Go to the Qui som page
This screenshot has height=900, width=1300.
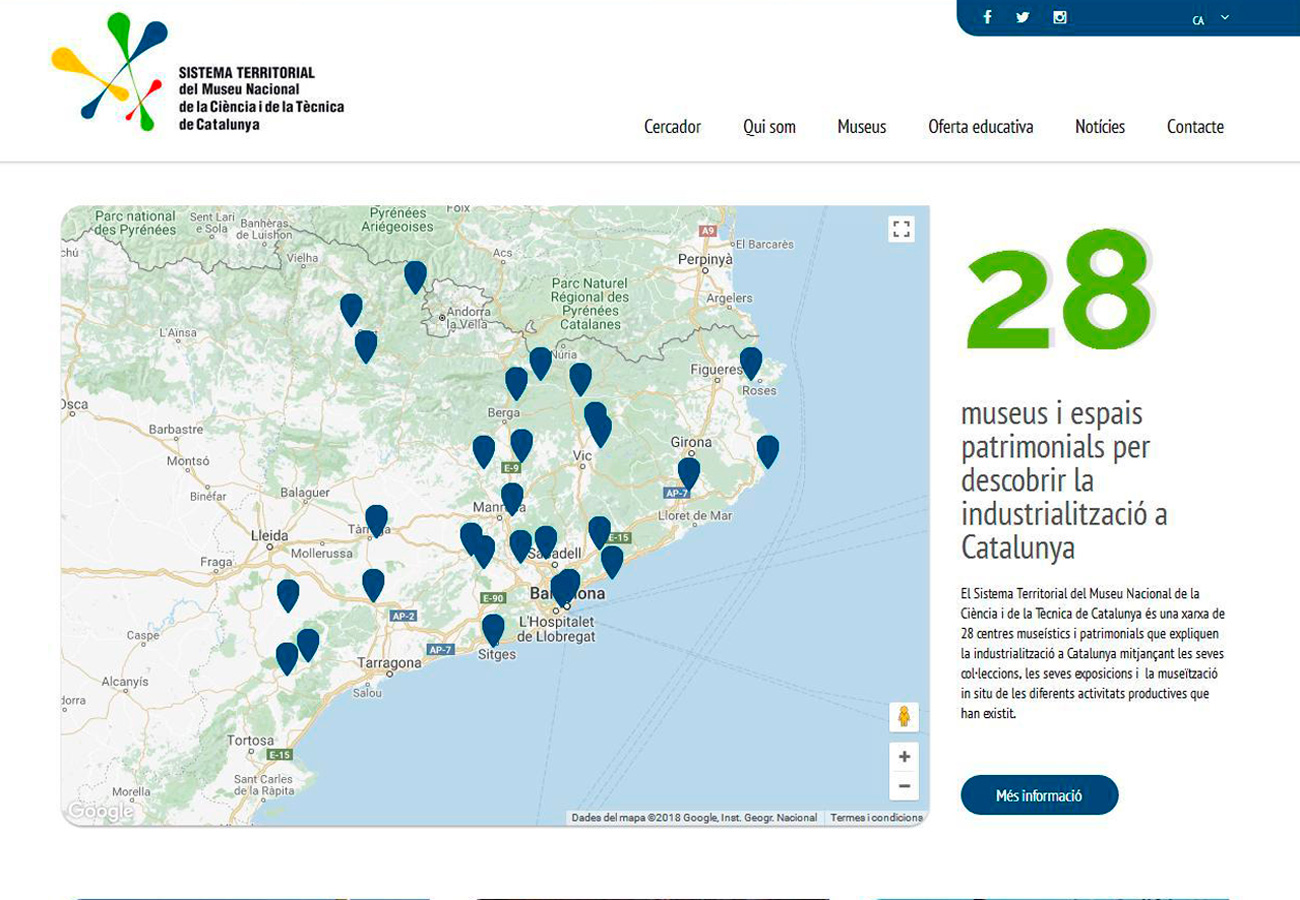coord(769,127)
